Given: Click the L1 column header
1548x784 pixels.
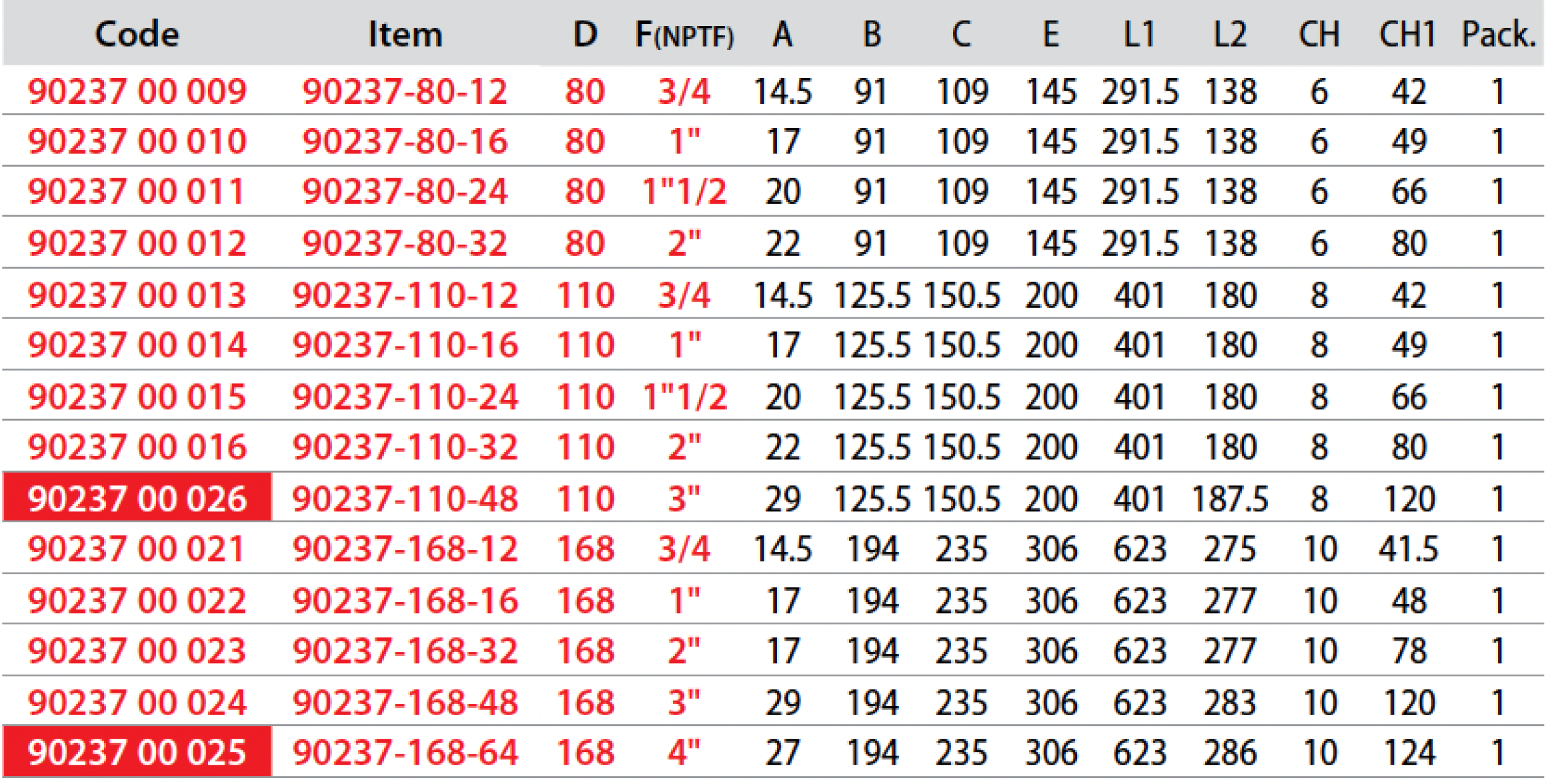Looking at the screenshot, I should tap(1139, 34).
